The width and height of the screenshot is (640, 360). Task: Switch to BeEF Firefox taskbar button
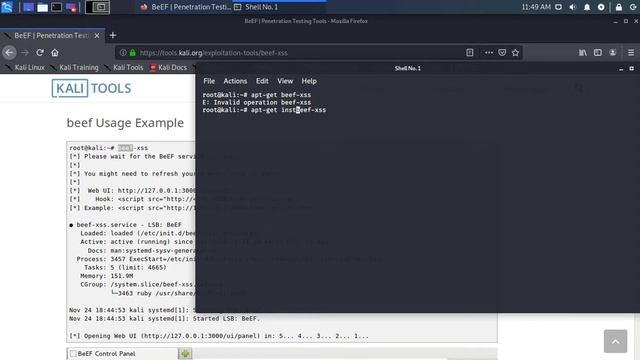(185, 7)
